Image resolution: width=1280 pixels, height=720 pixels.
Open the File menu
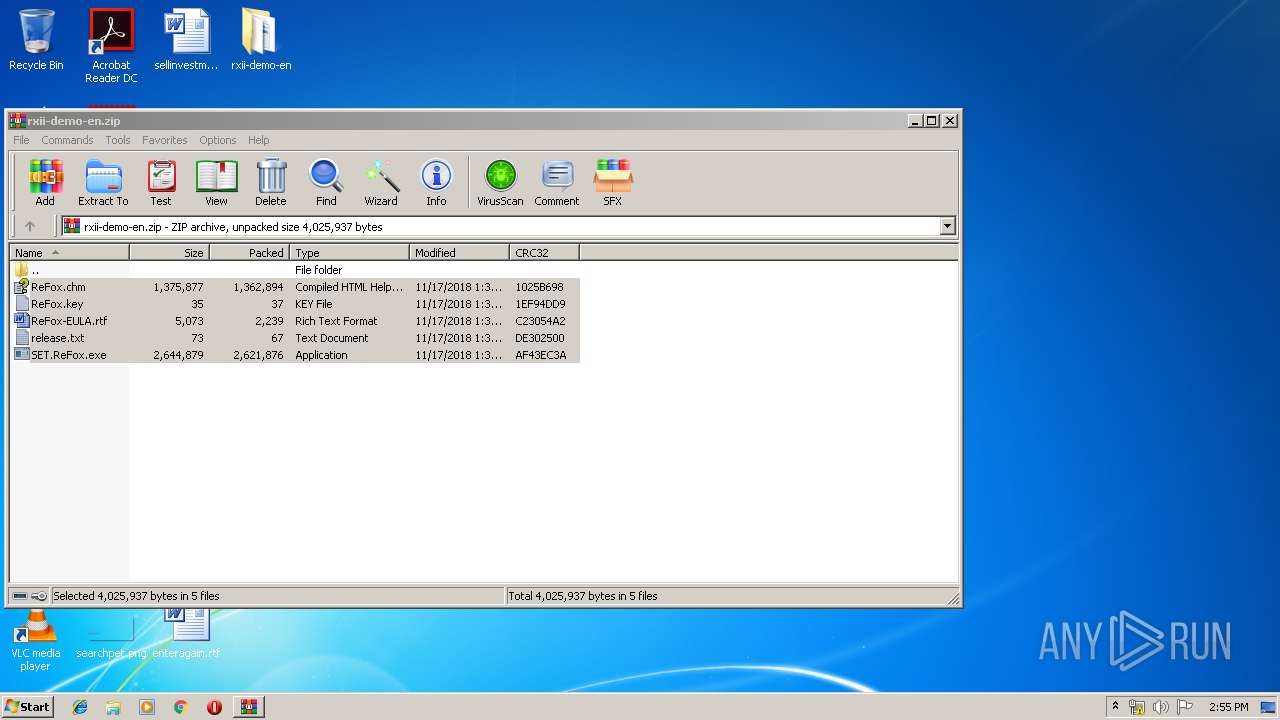[21, 140]
